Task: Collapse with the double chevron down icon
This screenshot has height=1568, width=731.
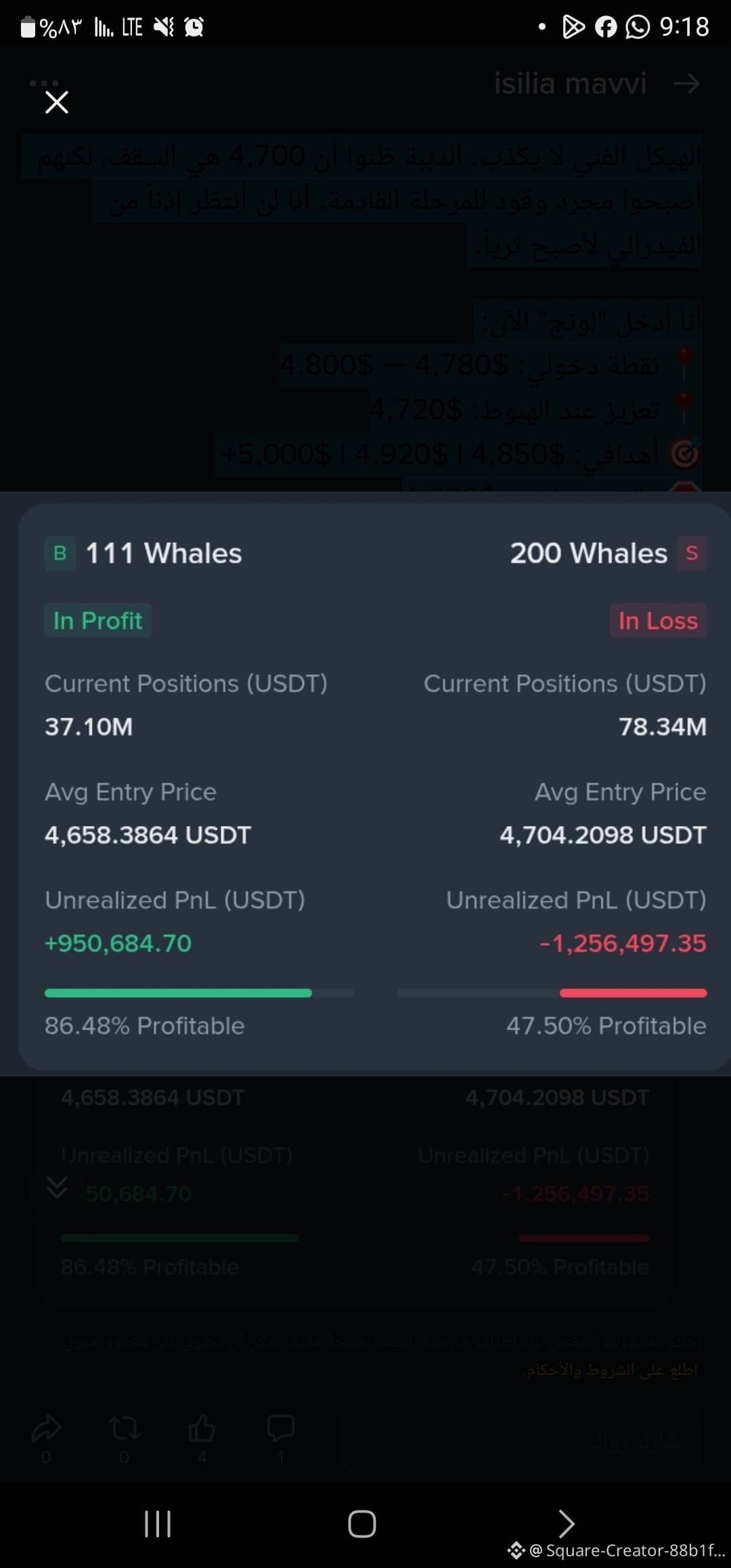Action: (x=56, y=1187)
